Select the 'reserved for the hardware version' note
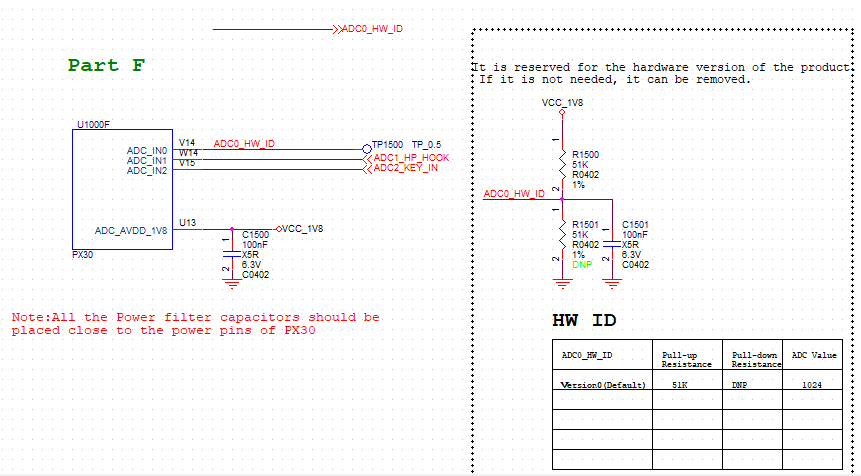This screenshot has width=861, height=476. tap(662, 73)
